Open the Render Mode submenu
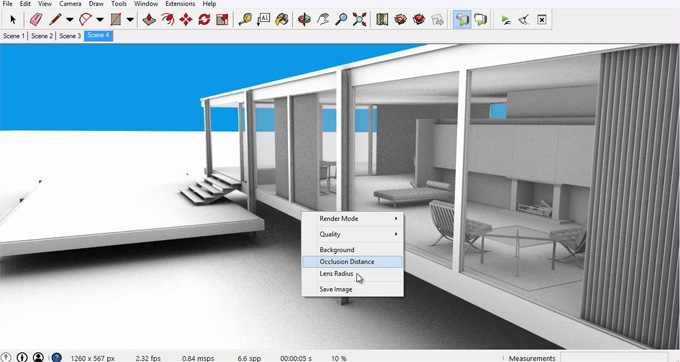The width and height of the screenshot is (680, 362). (x=353, y=219)
